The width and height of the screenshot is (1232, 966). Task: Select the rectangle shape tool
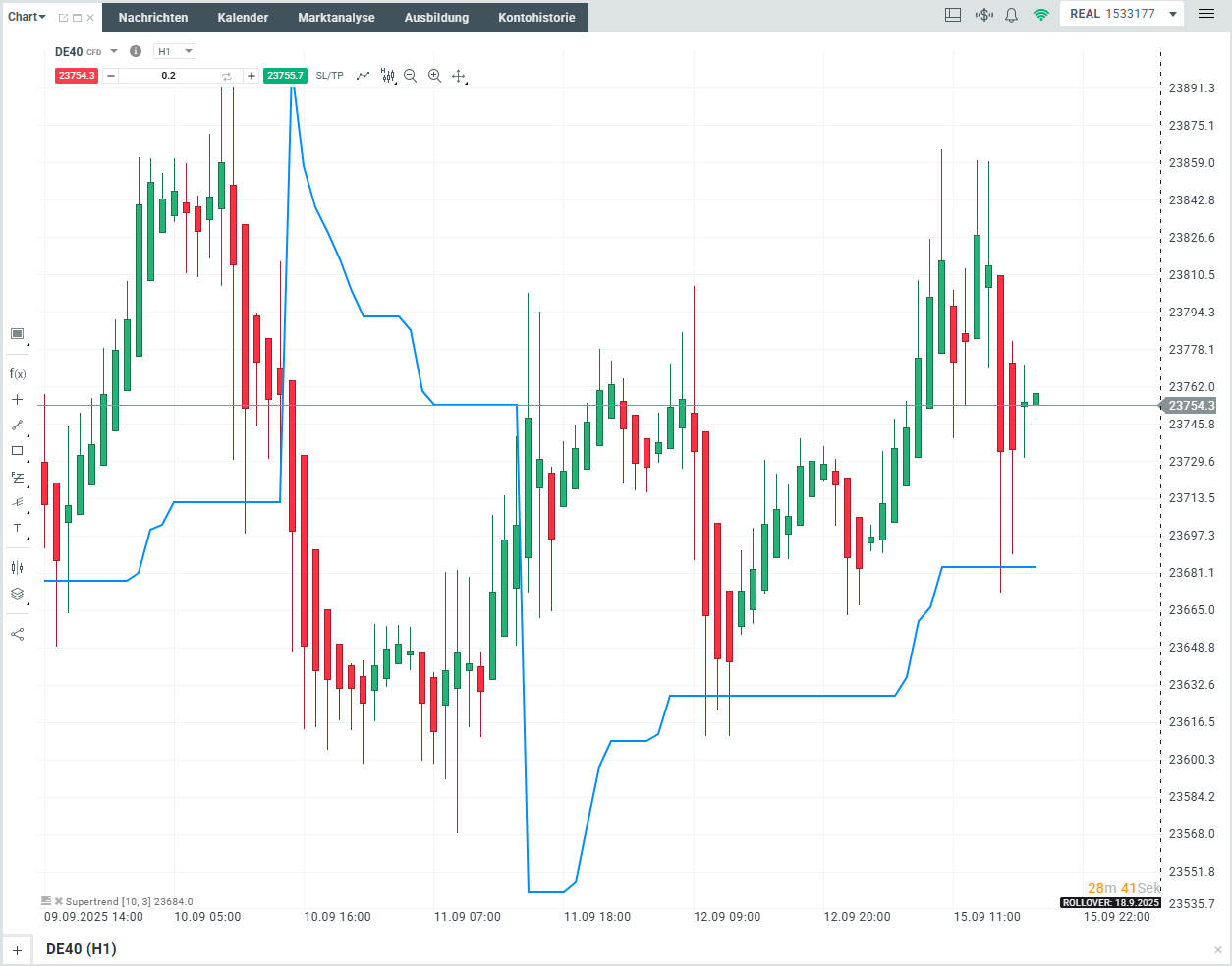point(17,451)
